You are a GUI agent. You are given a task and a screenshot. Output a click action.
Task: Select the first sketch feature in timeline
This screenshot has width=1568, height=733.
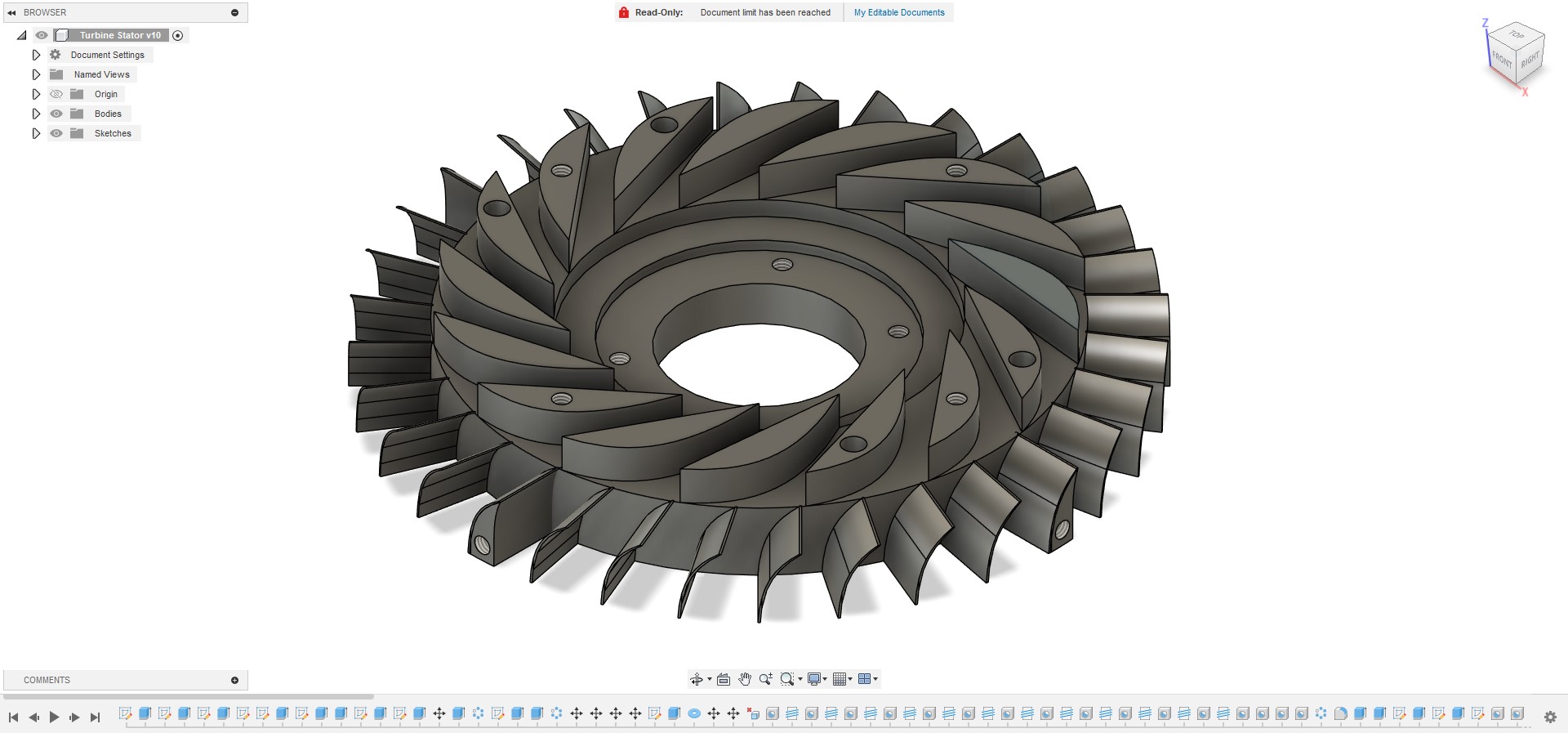125,713
